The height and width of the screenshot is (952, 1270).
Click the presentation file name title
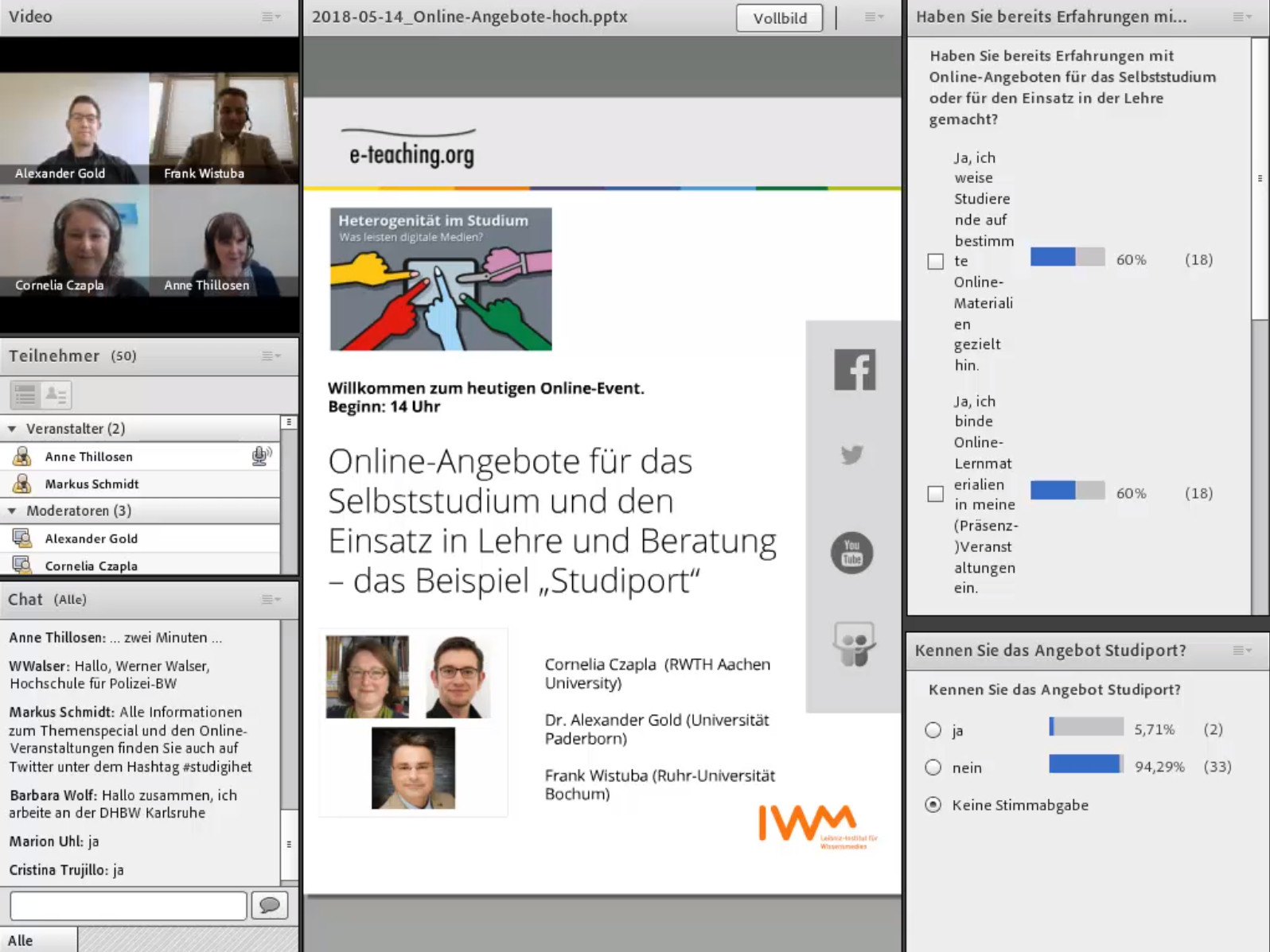point(469,17)
